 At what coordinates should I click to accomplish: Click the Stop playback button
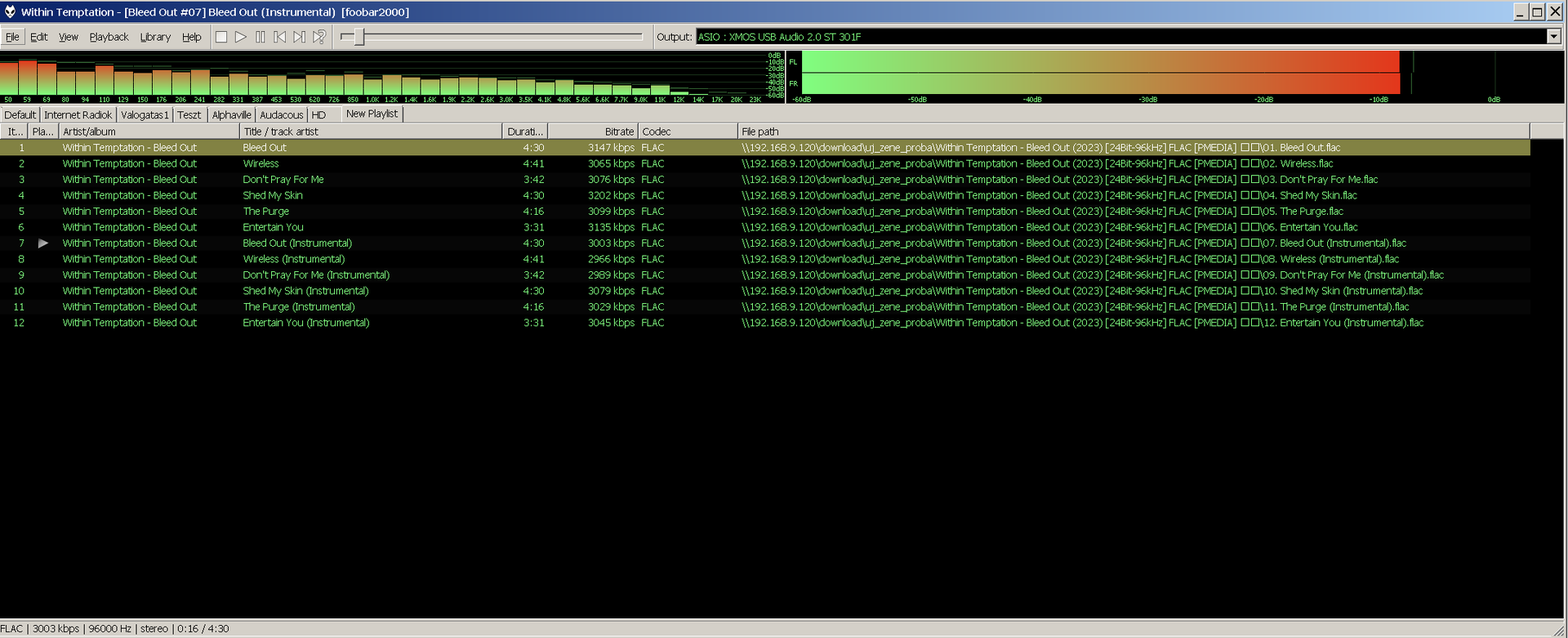point(220,37)
